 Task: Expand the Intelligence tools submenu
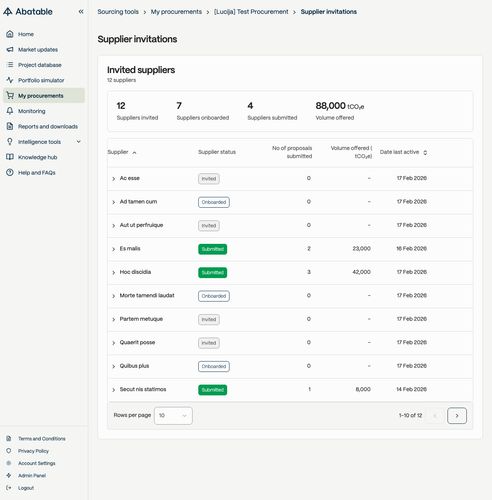tap(79, 142)
